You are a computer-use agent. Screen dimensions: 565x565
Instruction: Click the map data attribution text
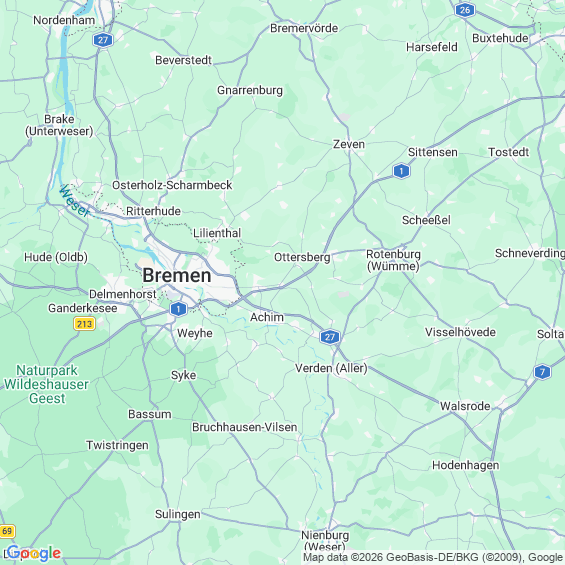click(433, 557)
